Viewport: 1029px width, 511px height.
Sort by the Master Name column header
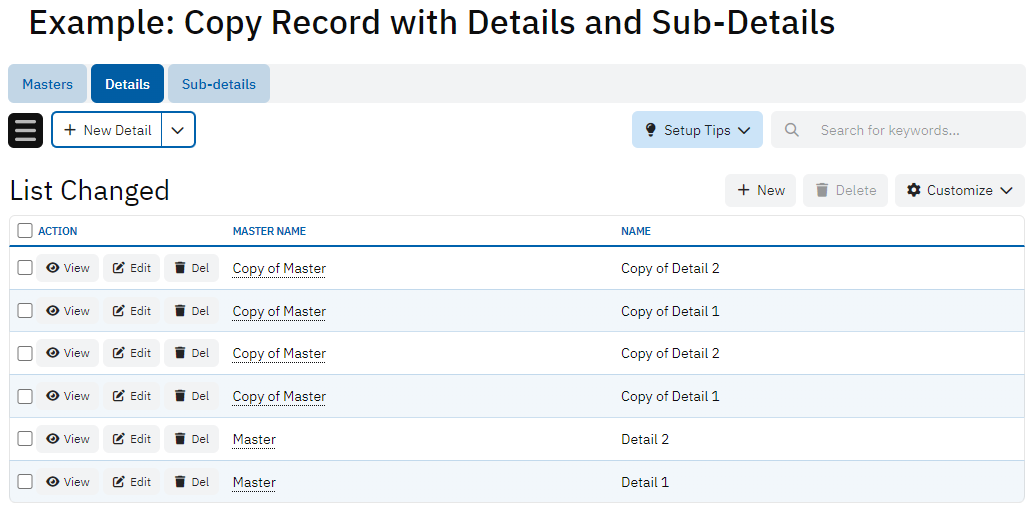point(269,231)
